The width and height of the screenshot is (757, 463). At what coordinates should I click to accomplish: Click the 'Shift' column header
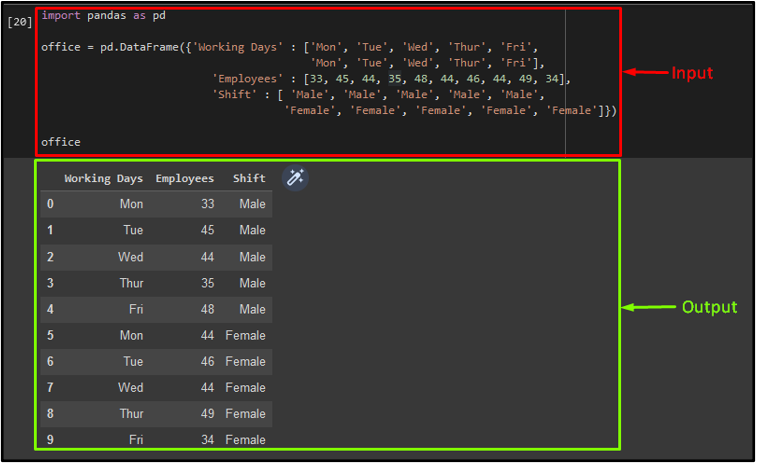(x=249, y=179)
